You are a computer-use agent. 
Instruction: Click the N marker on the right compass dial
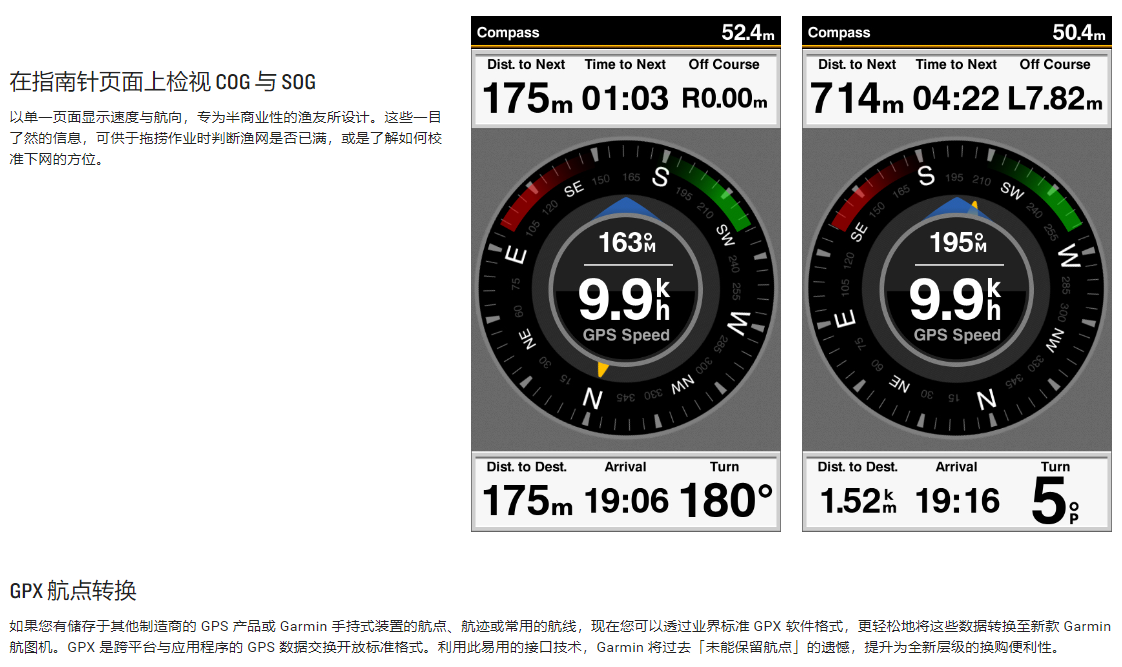point(986,399)
